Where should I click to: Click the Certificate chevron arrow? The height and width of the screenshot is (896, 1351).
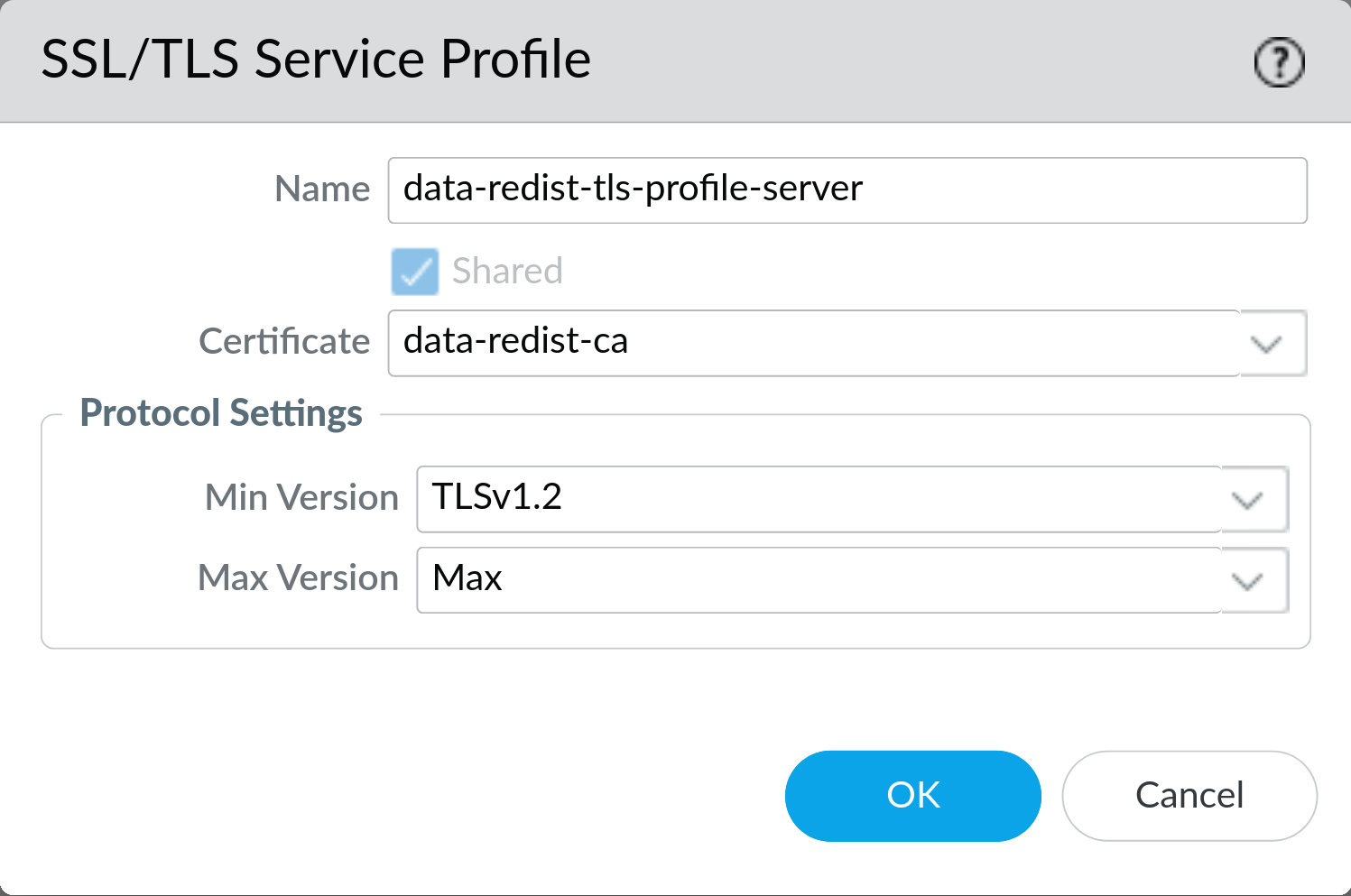tap(1267, 343)
